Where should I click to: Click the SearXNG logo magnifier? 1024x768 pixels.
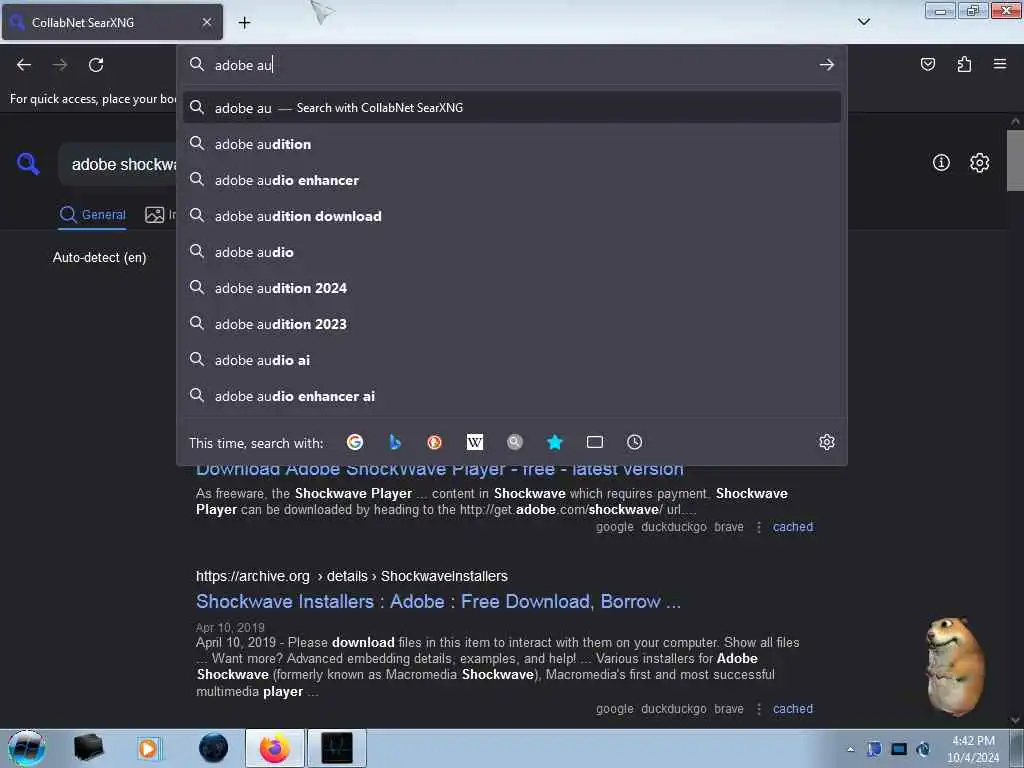click(x=28, y=163)
